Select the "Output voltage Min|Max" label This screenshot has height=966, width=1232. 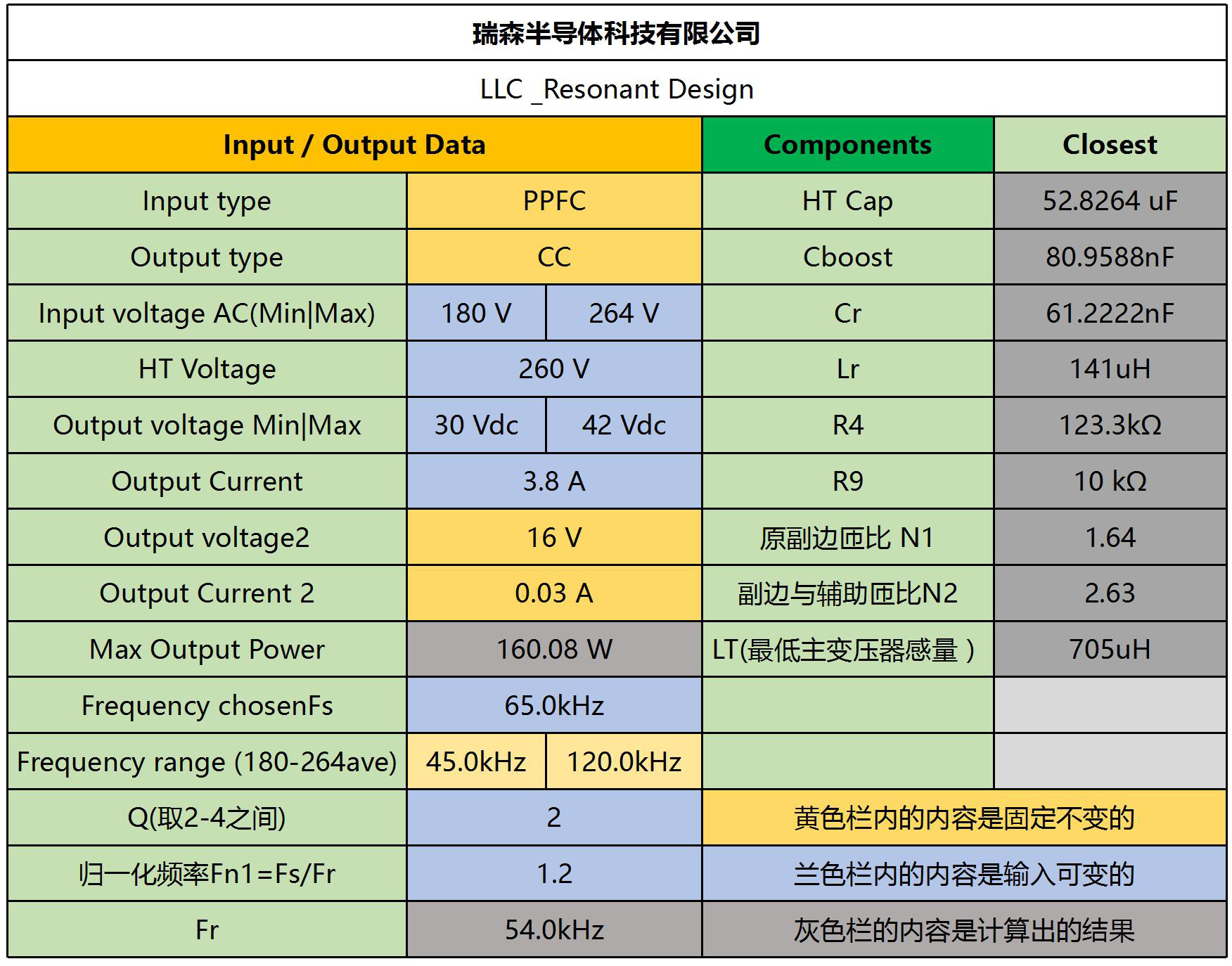(x=207, y=425)
